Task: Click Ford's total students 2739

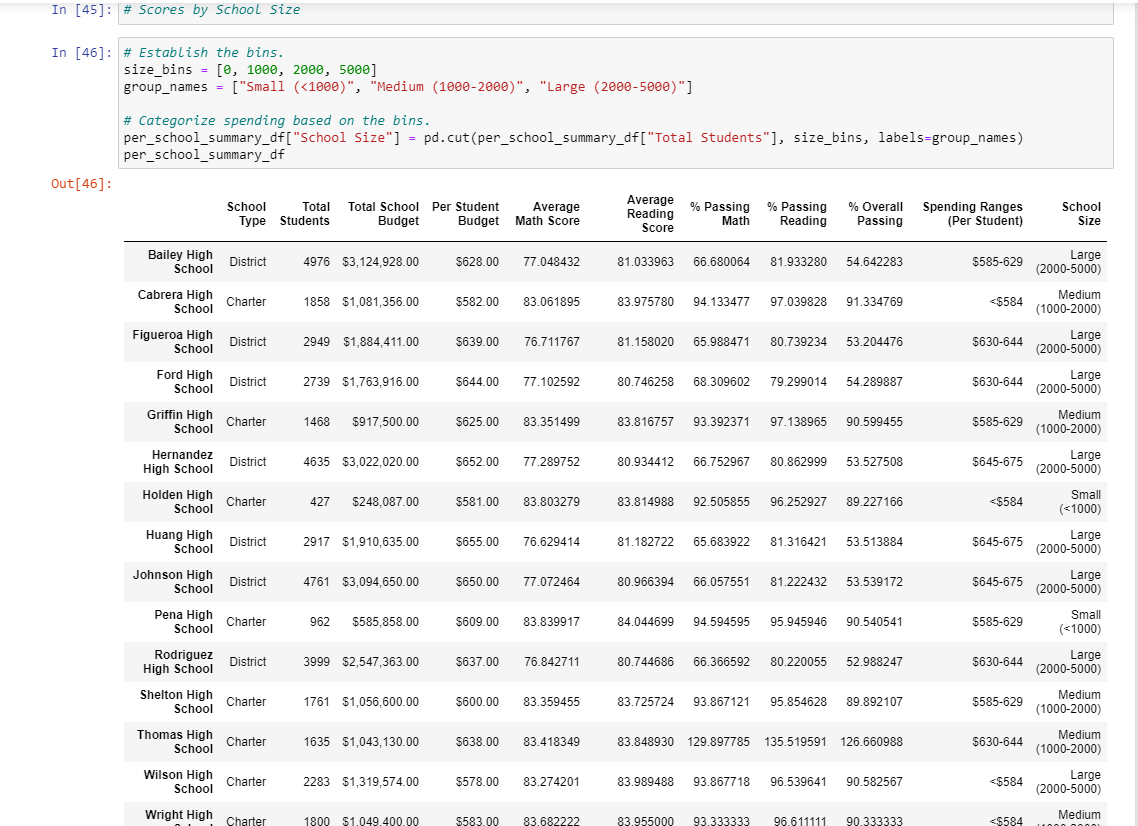Action: [x=316, y=382]
